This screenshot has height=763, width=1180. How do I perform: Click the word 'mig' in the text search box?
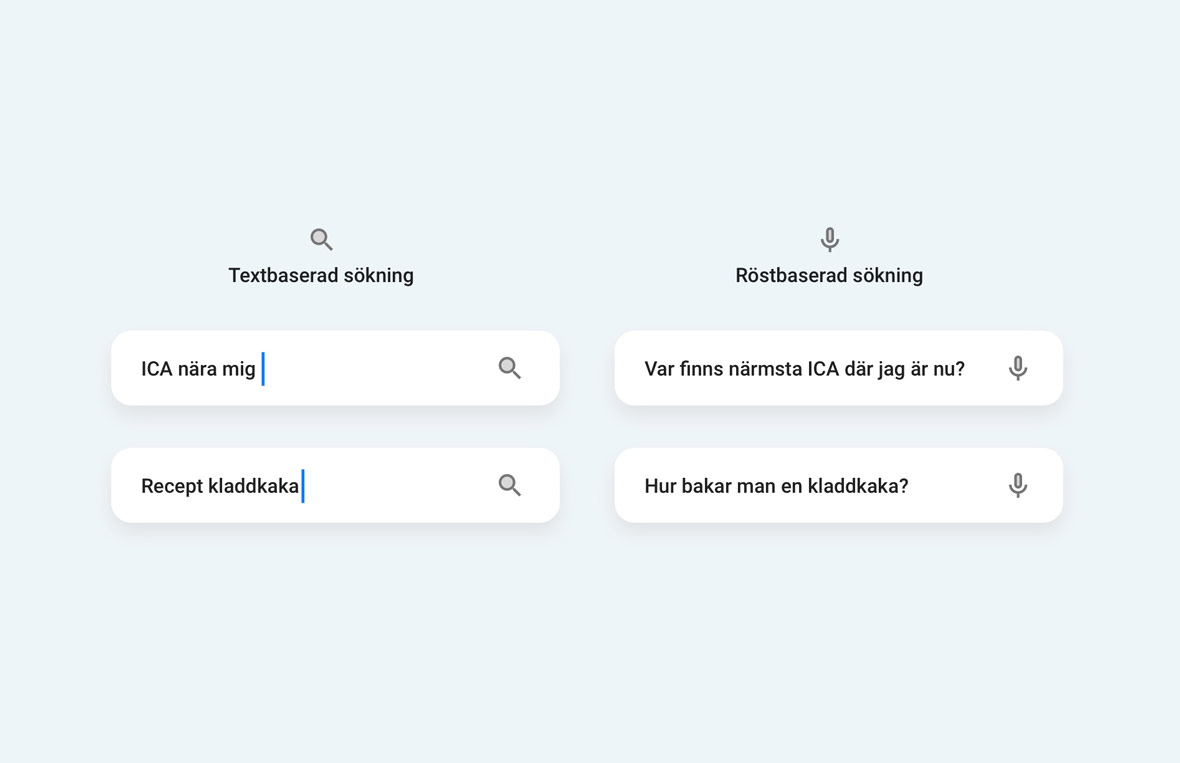[238, 369]
